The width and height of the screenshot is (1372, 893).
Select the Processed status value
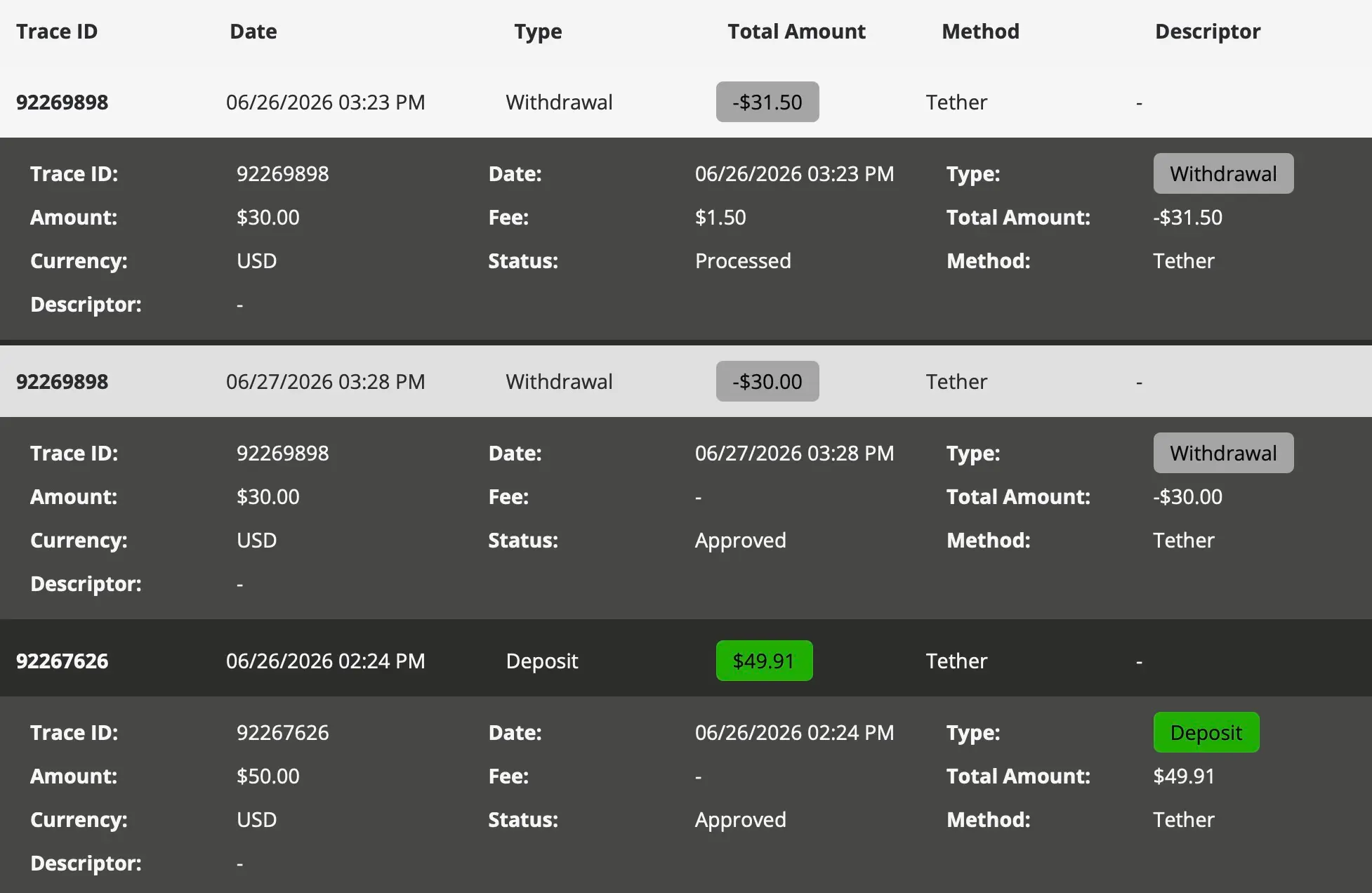point(743,261)
